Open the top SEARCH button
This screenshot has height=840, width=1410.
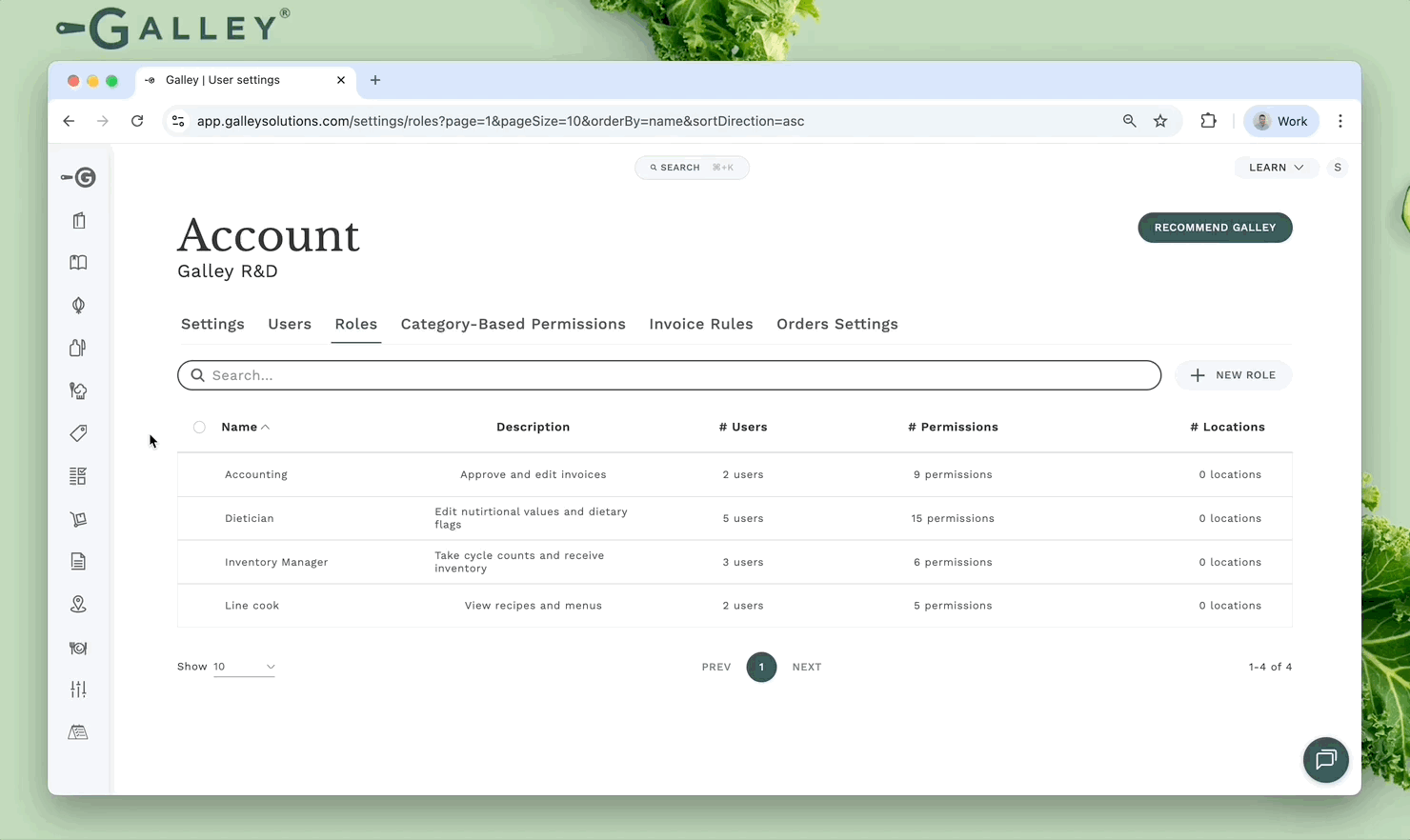(692, 168)
